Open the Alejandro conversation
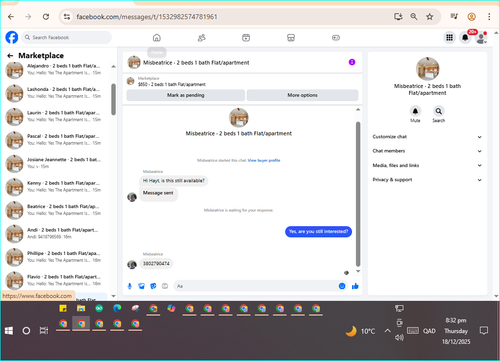This screenshot has width=500, height=361. [x=58, y=69]
